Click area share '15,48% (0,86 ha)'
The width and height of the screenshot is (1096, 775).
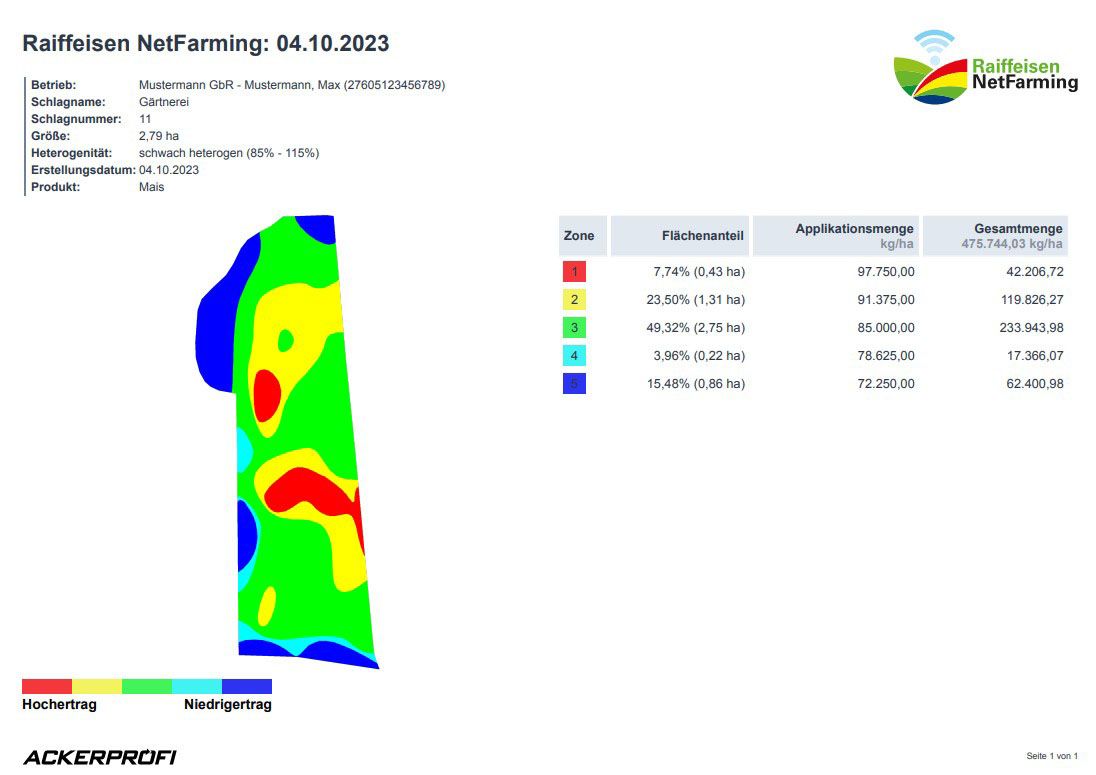coord(695,384)
